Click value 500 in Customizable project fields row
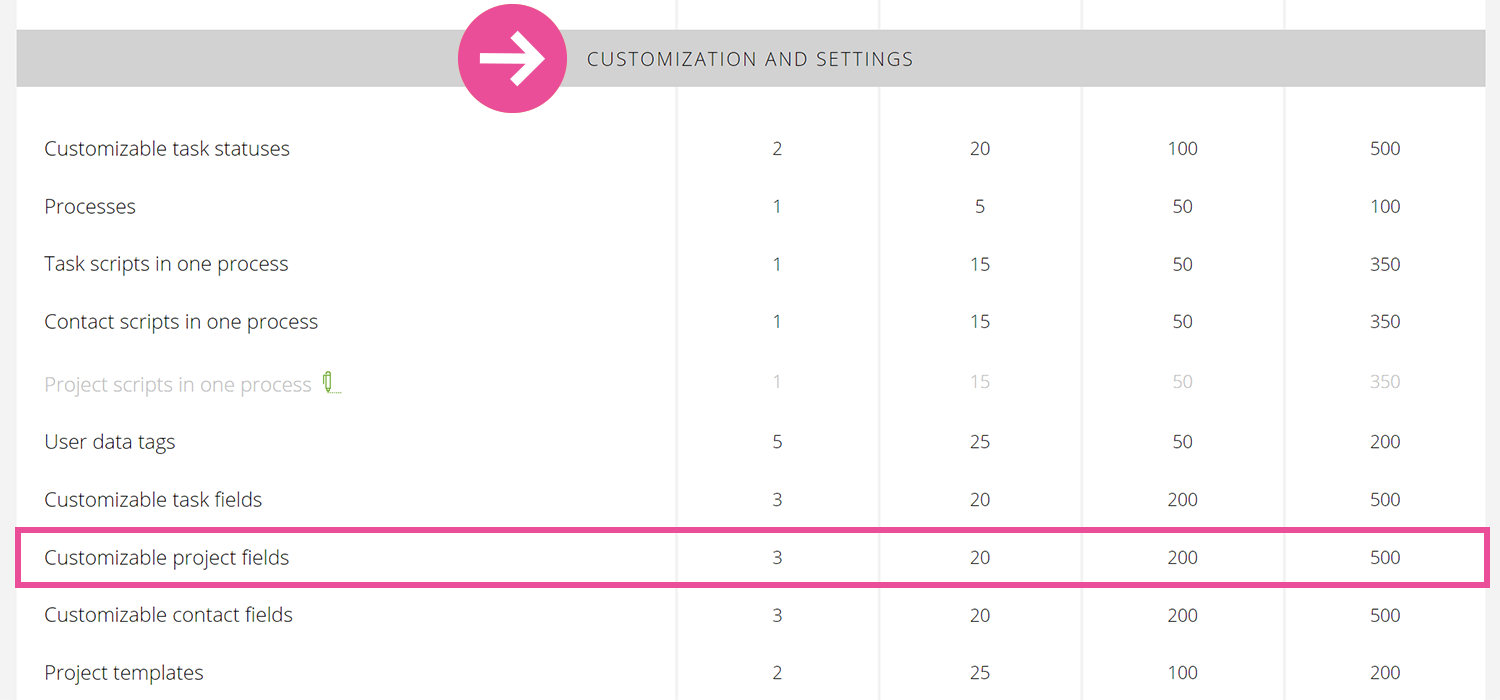The width and height of the screenshot is (1500, 700). pyautogui.click(x=1385, y=558)
